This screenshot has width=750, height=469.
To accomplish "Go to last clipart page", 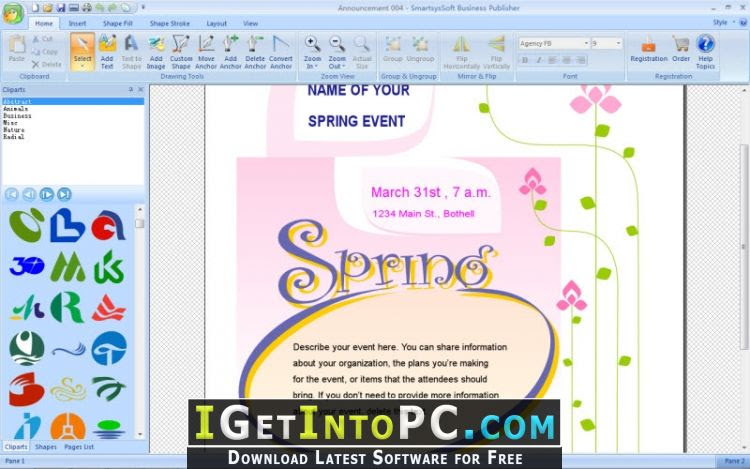I will click(x=64, y=194).
